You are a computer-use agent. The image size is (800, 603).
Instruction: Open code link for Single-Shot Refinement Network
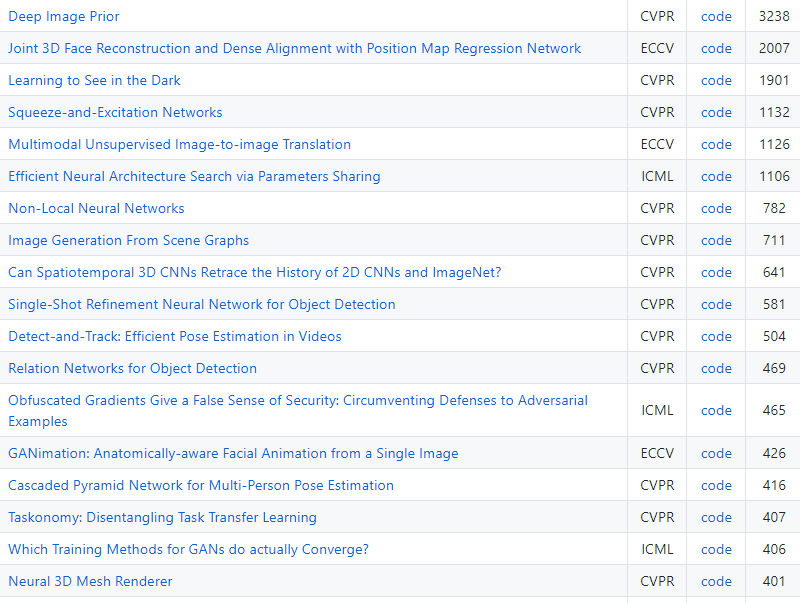[716, 304]
